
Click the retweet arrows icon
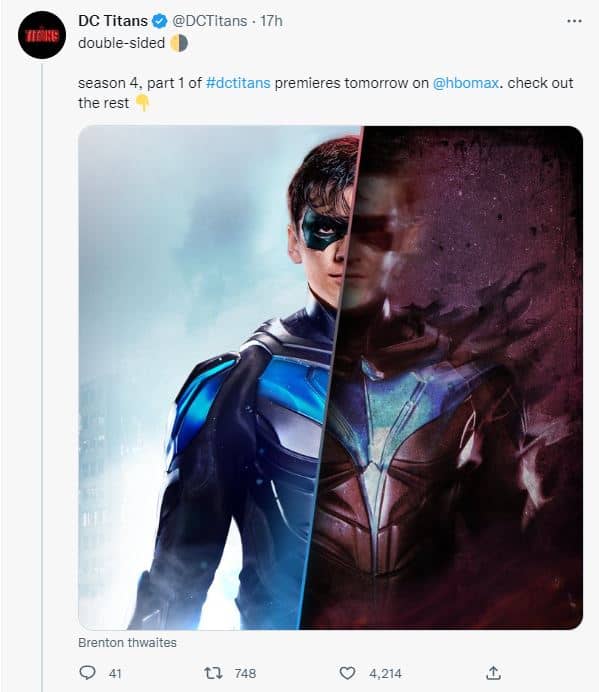coord(214,673)
